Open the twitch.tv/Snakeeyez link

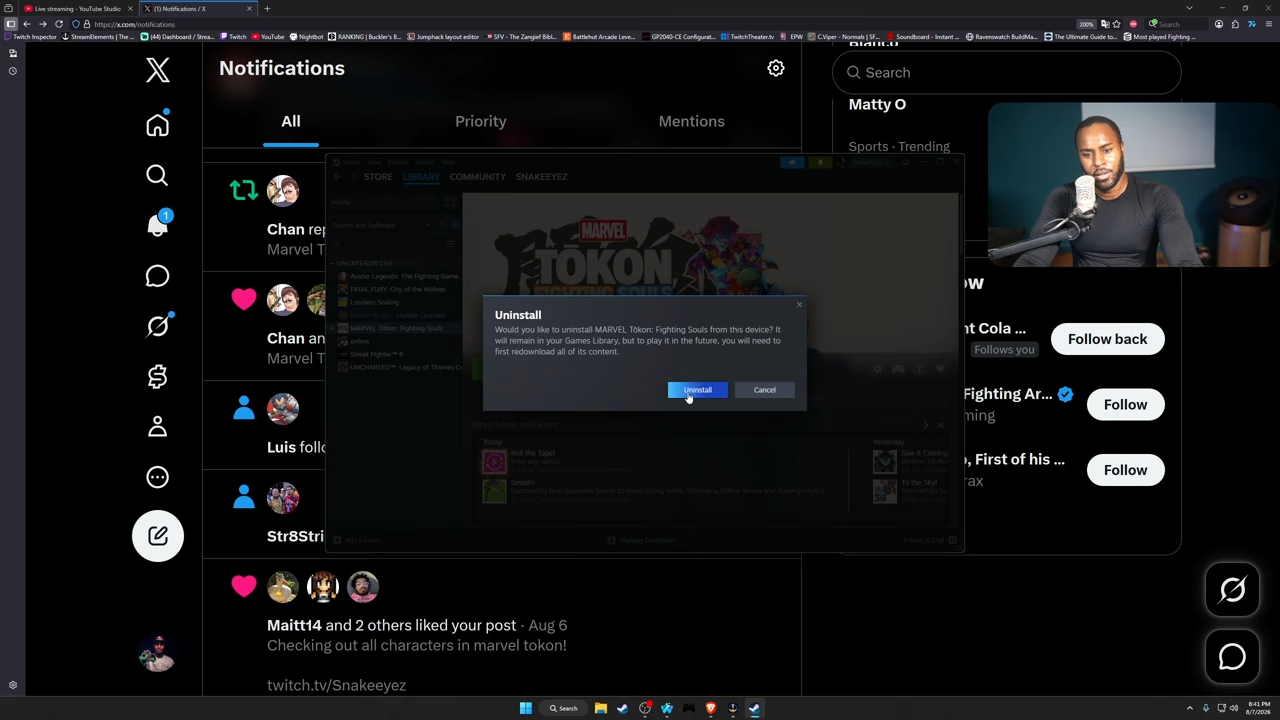tap(336, 685)
